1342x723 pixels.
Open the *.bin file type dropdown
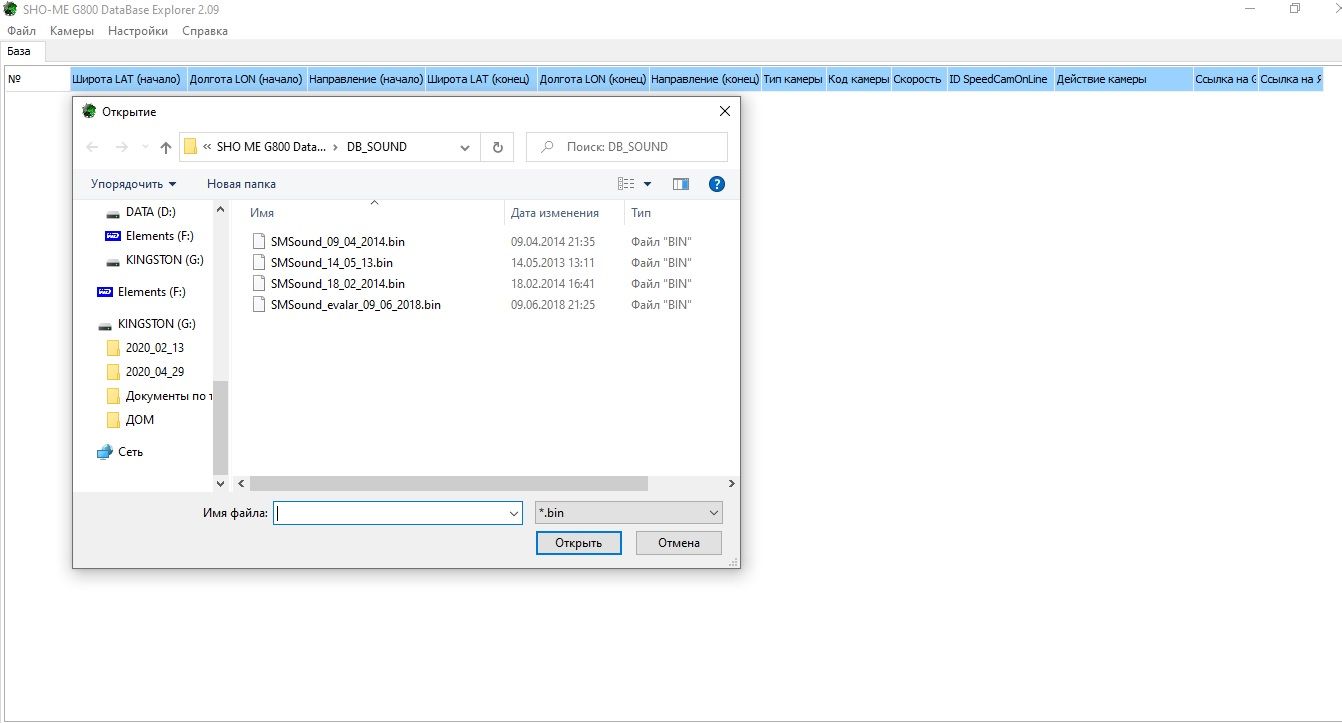pos(628,513)
